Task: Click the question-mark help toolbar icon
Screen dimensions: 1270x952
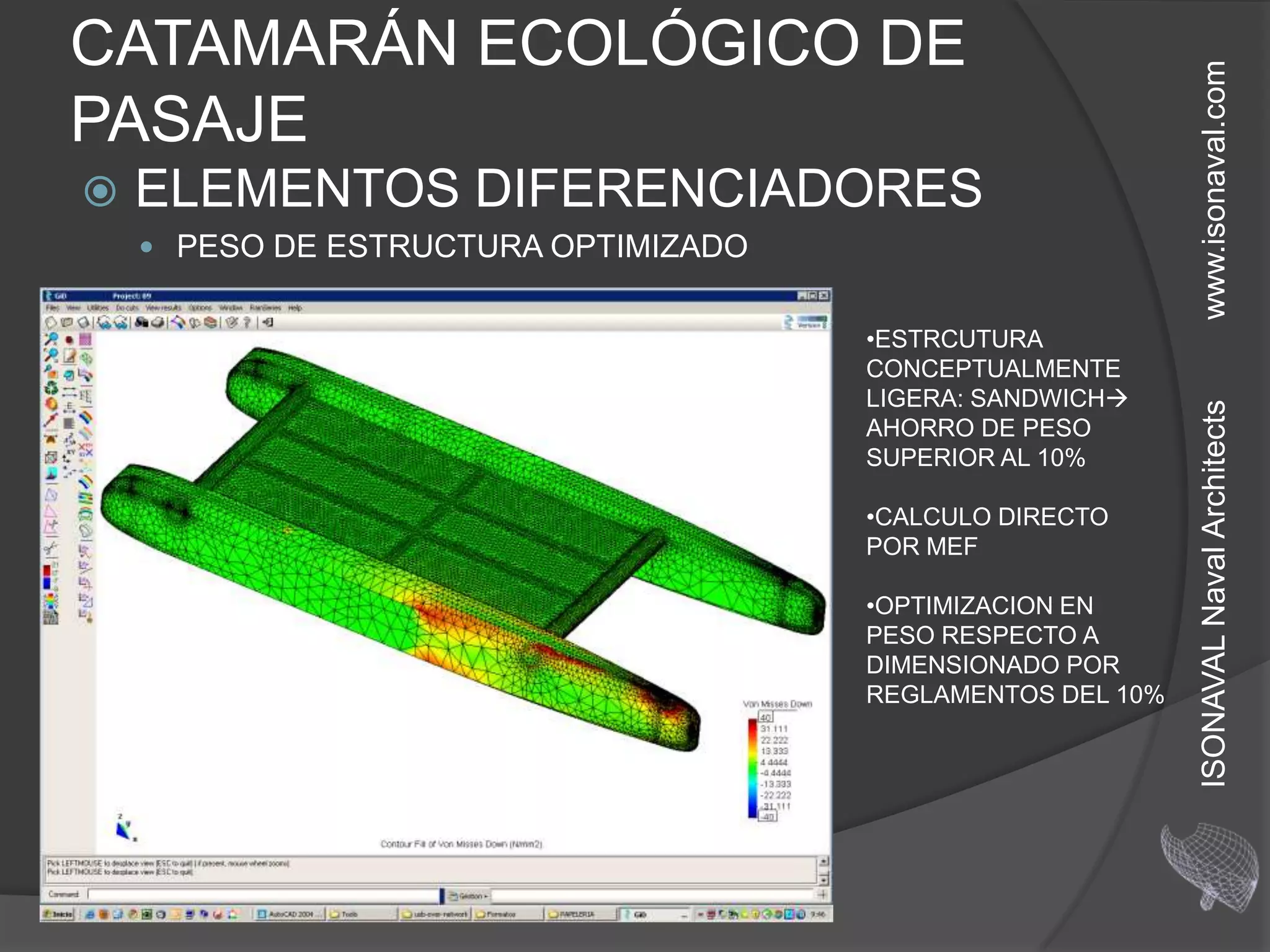Action: click(x=247, y=322)
